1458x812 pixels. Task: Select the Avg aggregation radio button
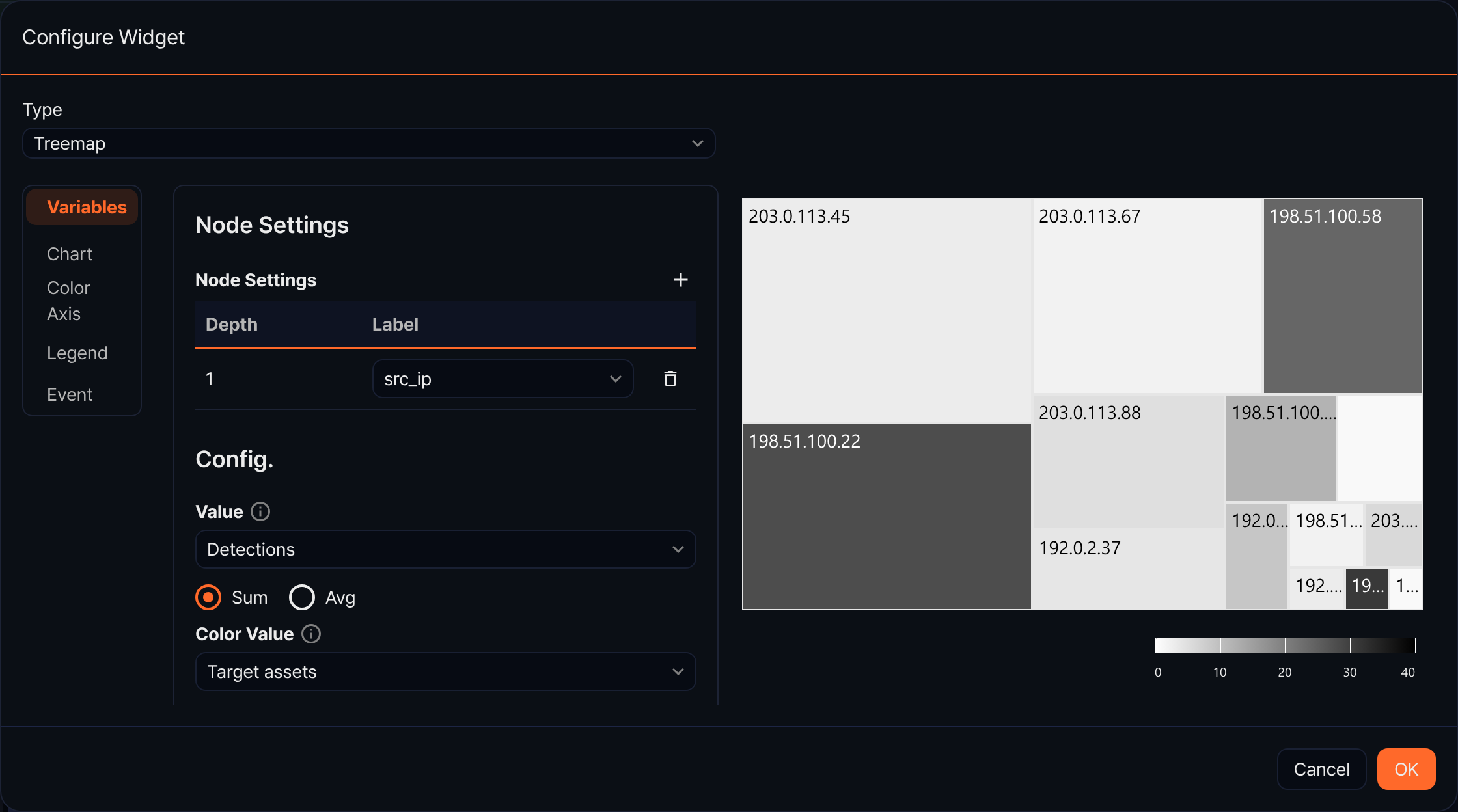click(x=302, y=597)
